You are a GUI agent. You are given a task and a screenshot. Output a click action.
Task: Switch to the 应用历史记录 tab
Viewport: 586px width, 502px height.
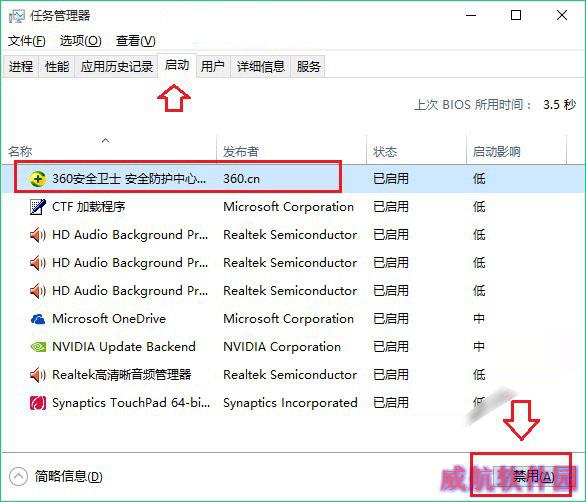click(x=117, y=67)
